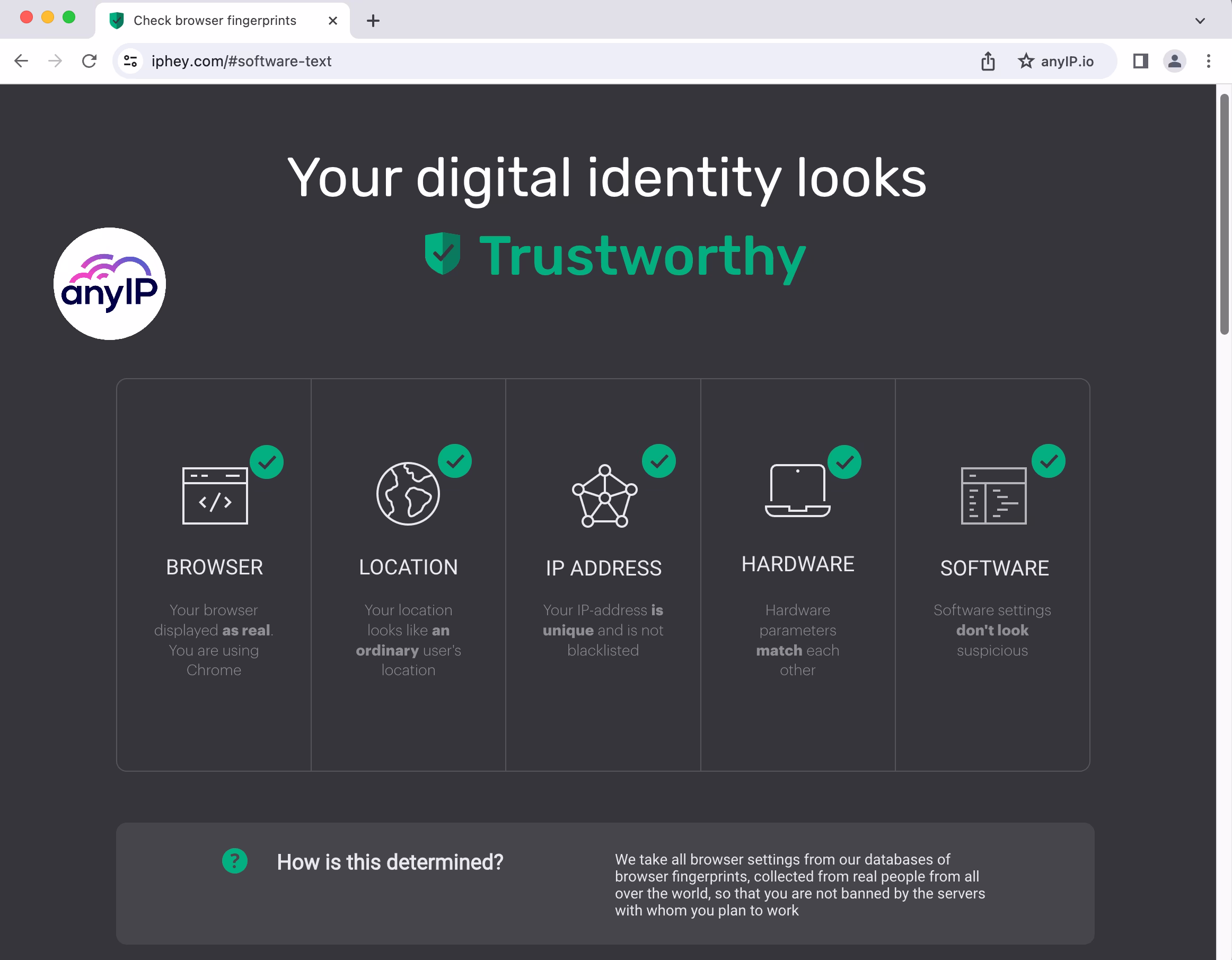Click the Location card's green check badge

pos(455,461)
